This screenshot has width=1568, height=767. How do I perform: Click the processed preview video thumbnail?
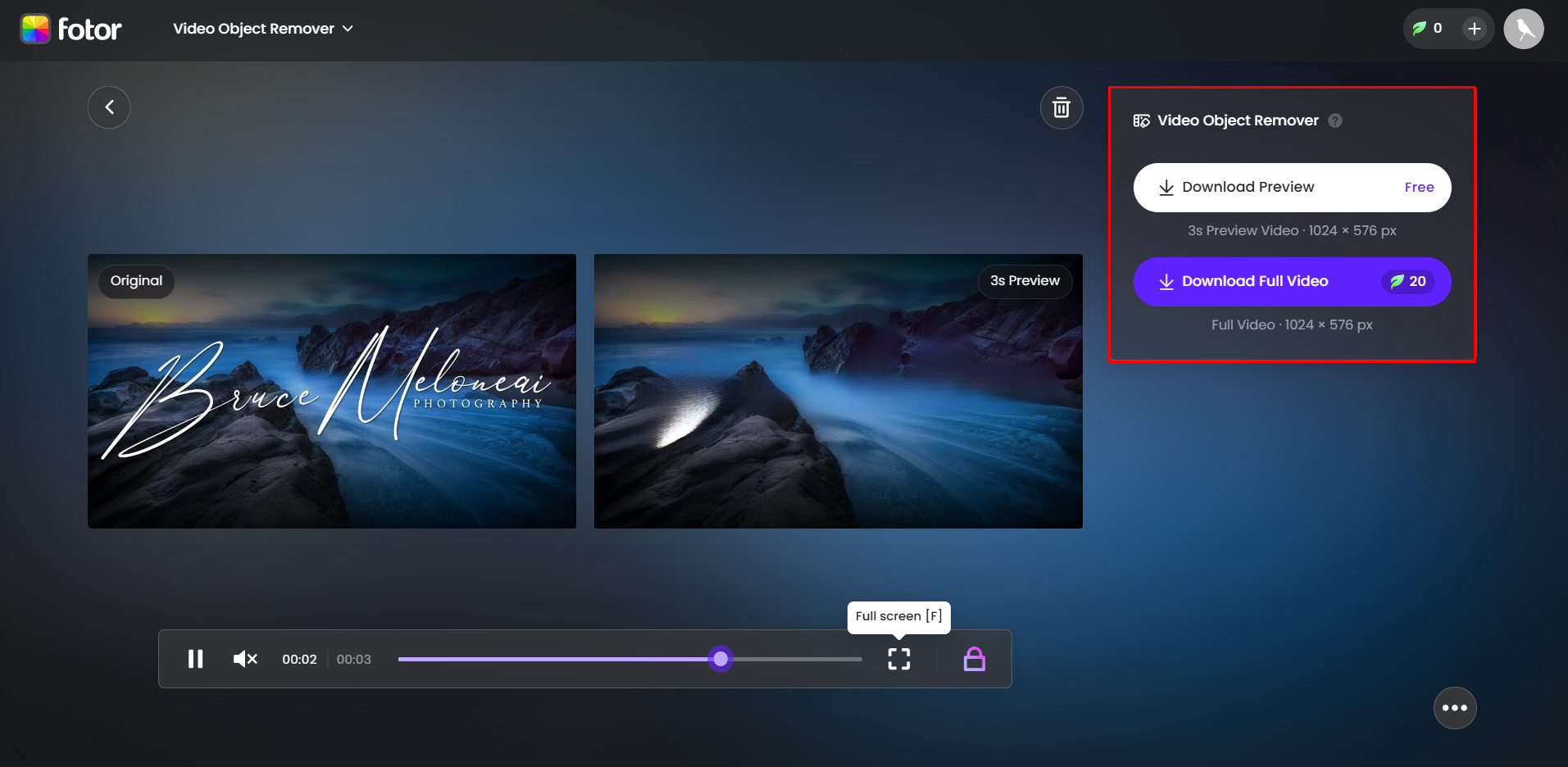838,391
